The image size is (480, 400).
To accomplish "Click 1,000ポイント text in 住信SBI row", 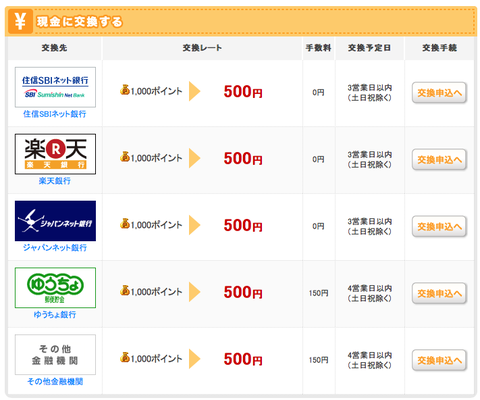I will pos(156,91).
